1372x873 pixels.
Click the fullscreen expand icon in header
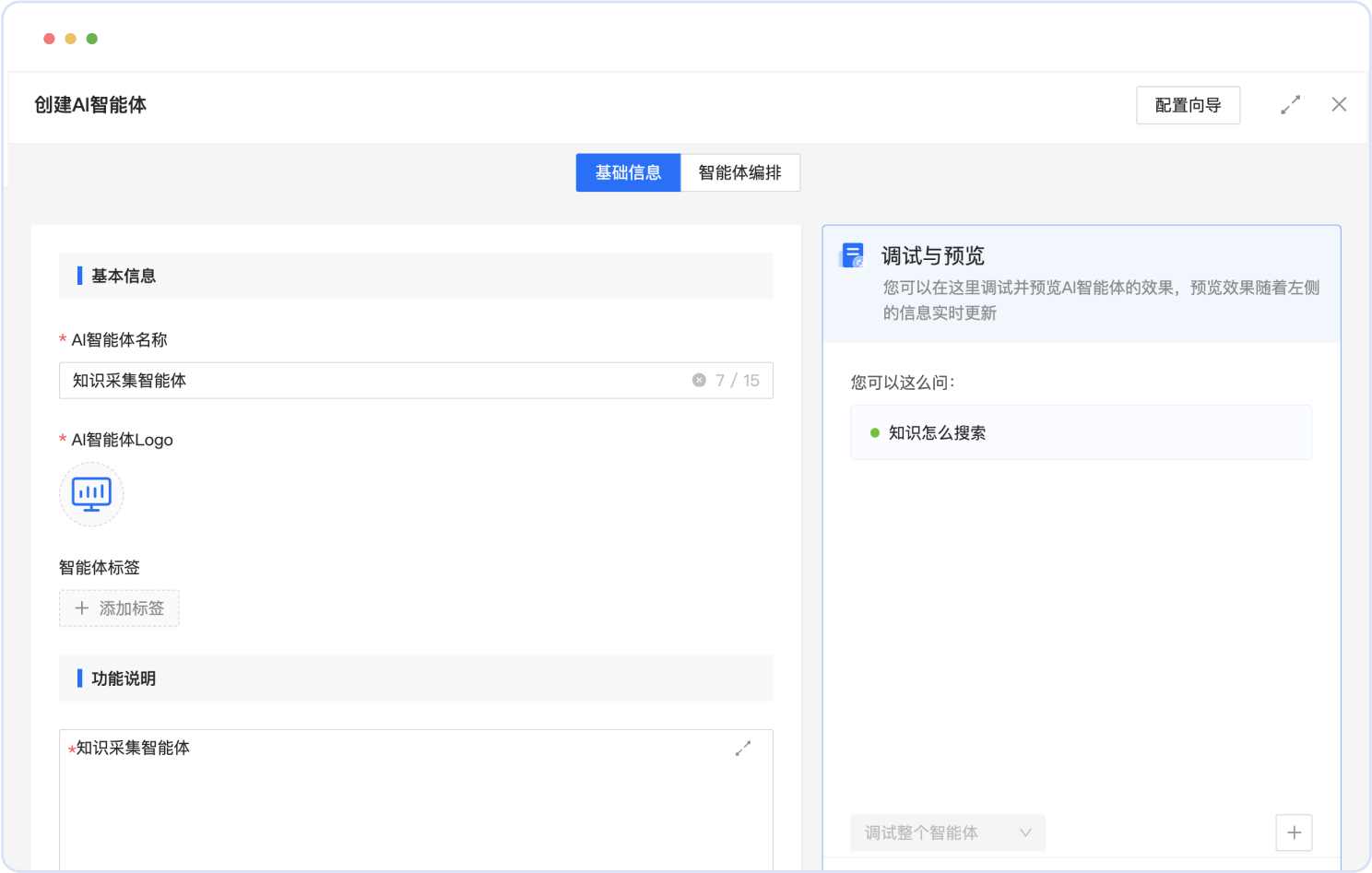[1290, 105]
